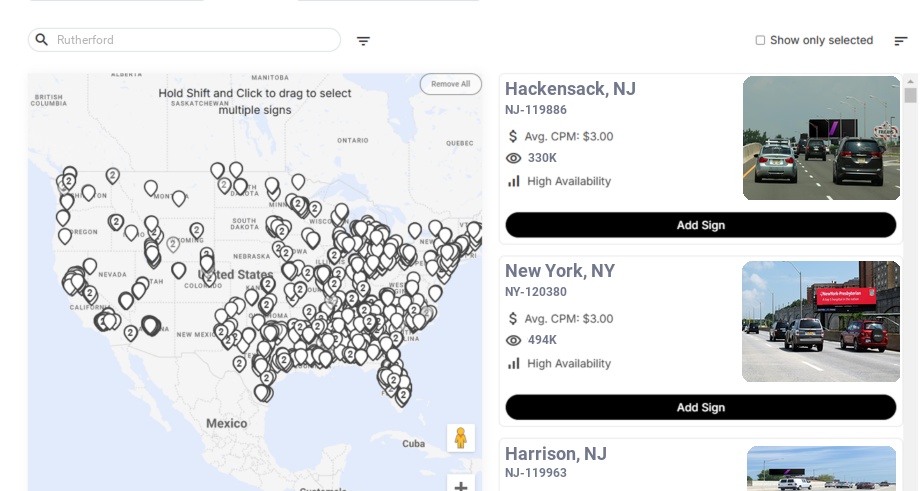This screenshot has height=491, width=920.
Task: Enable the Show only selected checkbox
Action: [x=760, y=41]
